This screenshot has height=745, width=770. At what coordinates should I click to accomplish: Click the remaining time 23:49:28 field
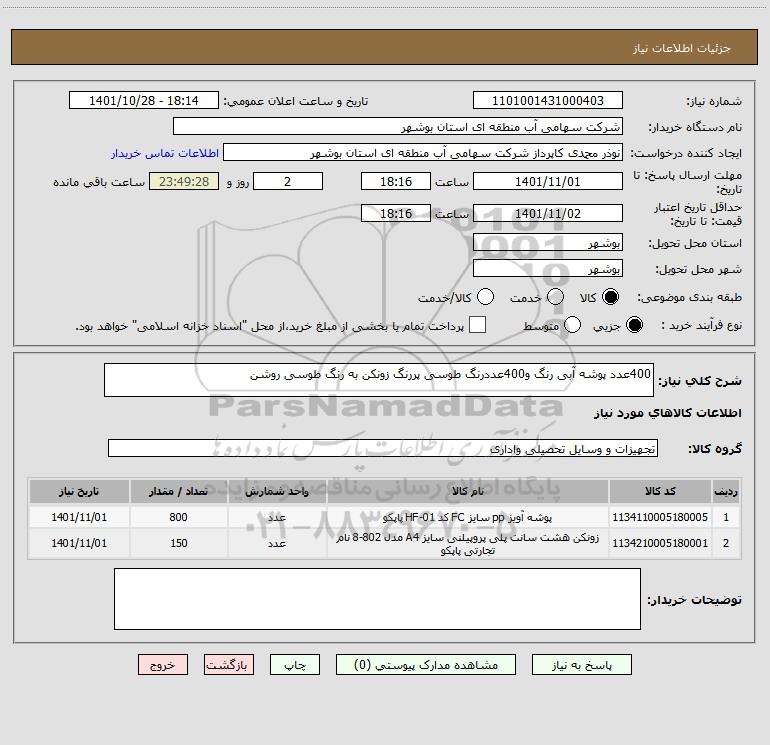[184, 181]
